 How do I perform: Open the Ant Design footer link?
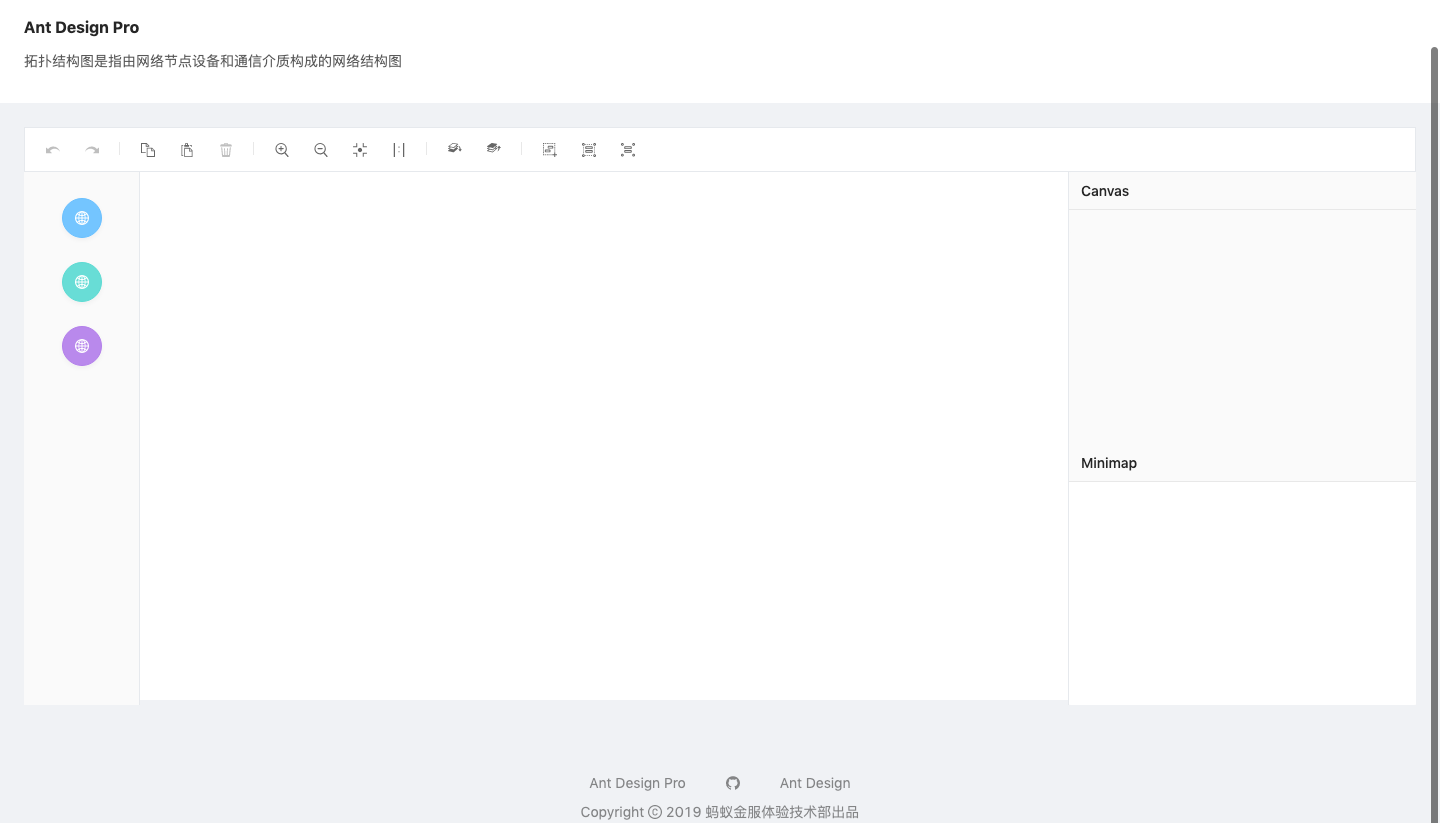[815, 783]
